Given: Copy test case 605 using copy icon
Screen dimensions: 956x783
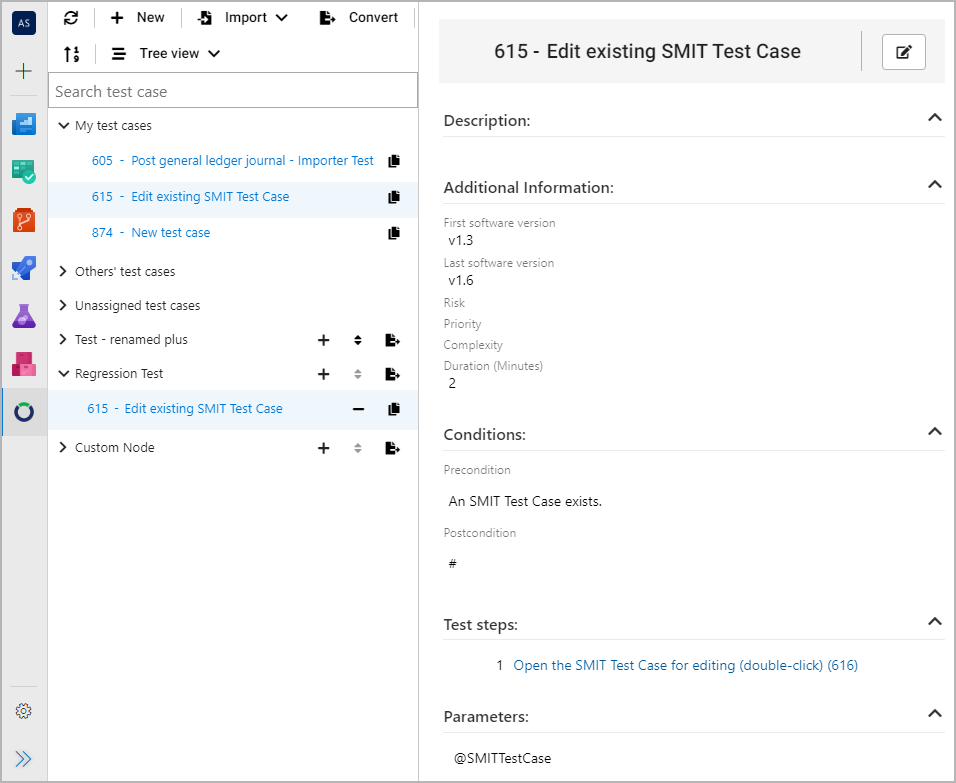Looking at the screenshot, I should 393,161.
